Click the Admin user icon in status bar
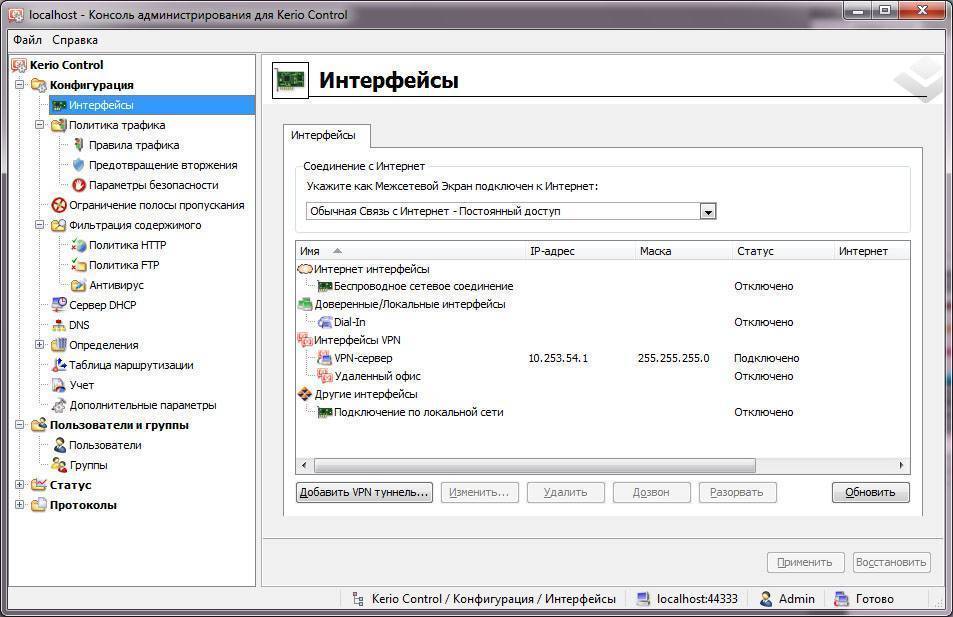Viewport: 953px width, 617px height. 766,599
